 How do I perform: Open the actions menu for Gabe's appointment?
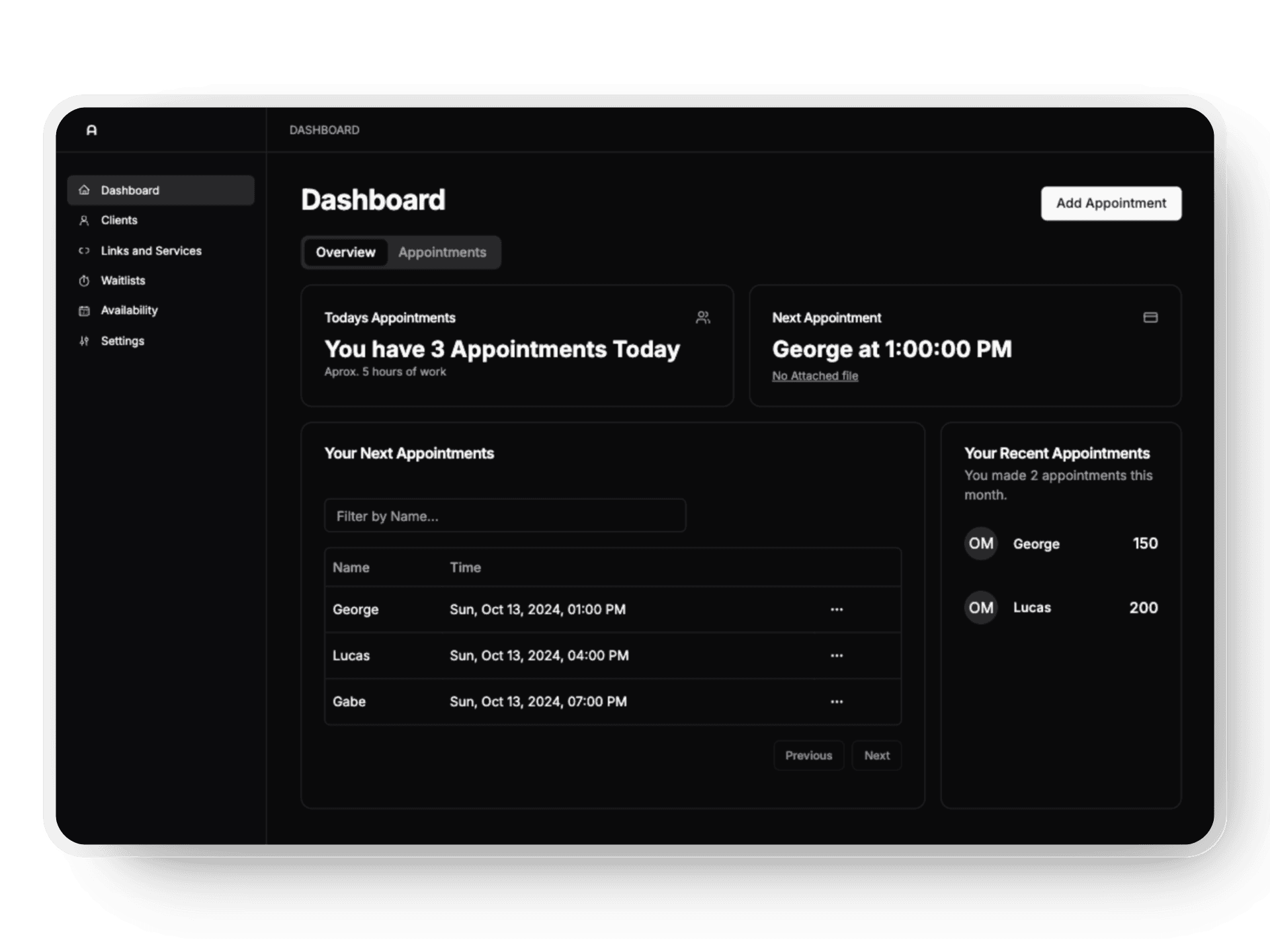point(837,701)
